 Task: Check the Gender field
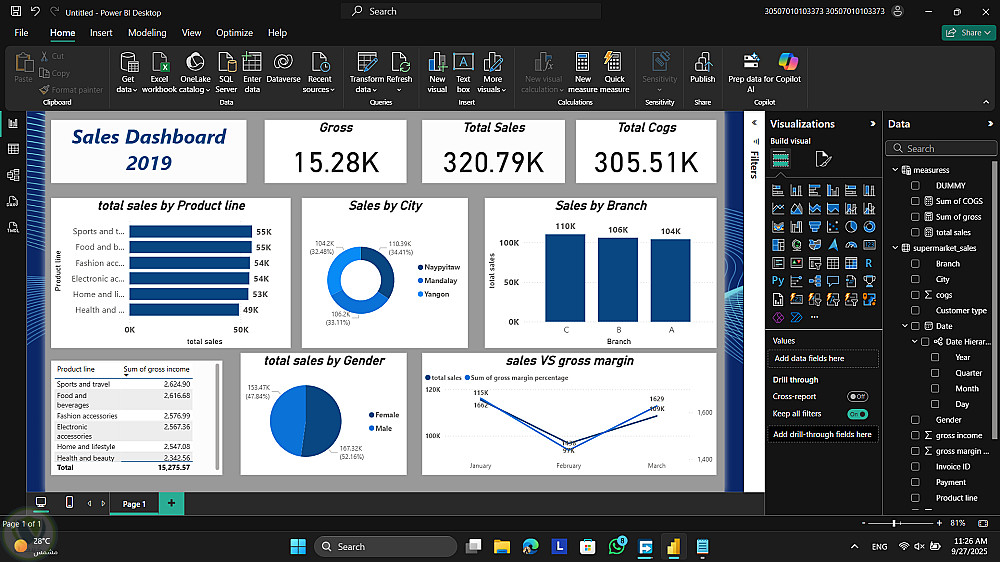point(915,420)
